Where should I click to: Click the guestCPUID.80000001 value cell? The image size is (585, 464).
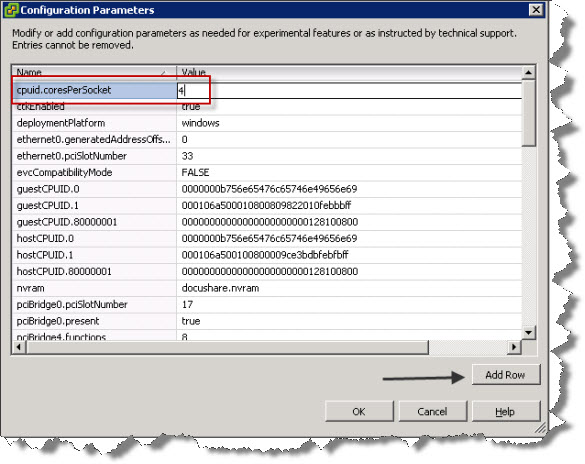pos(349,222)
